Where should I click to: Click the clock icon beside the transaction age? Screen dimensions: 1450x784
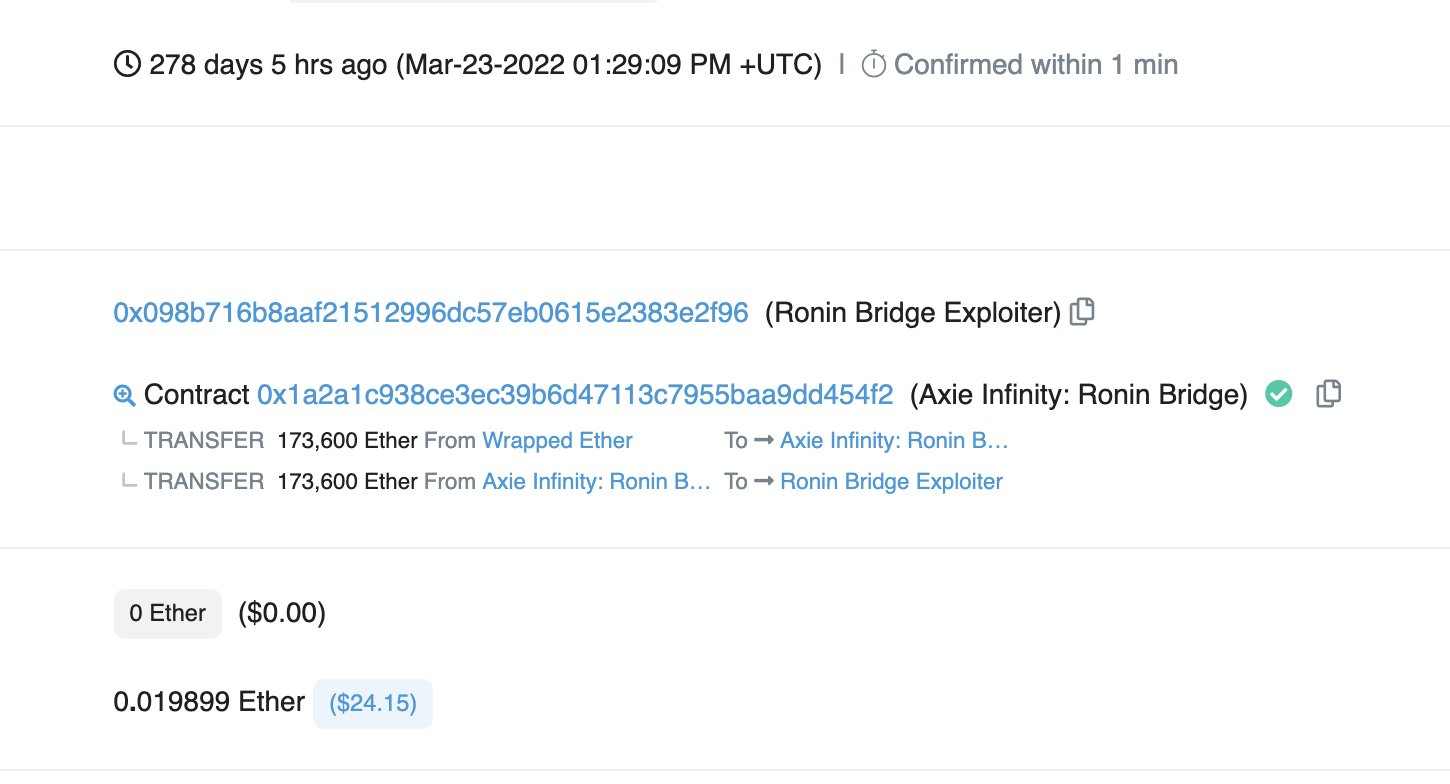[x=128, y=65]
